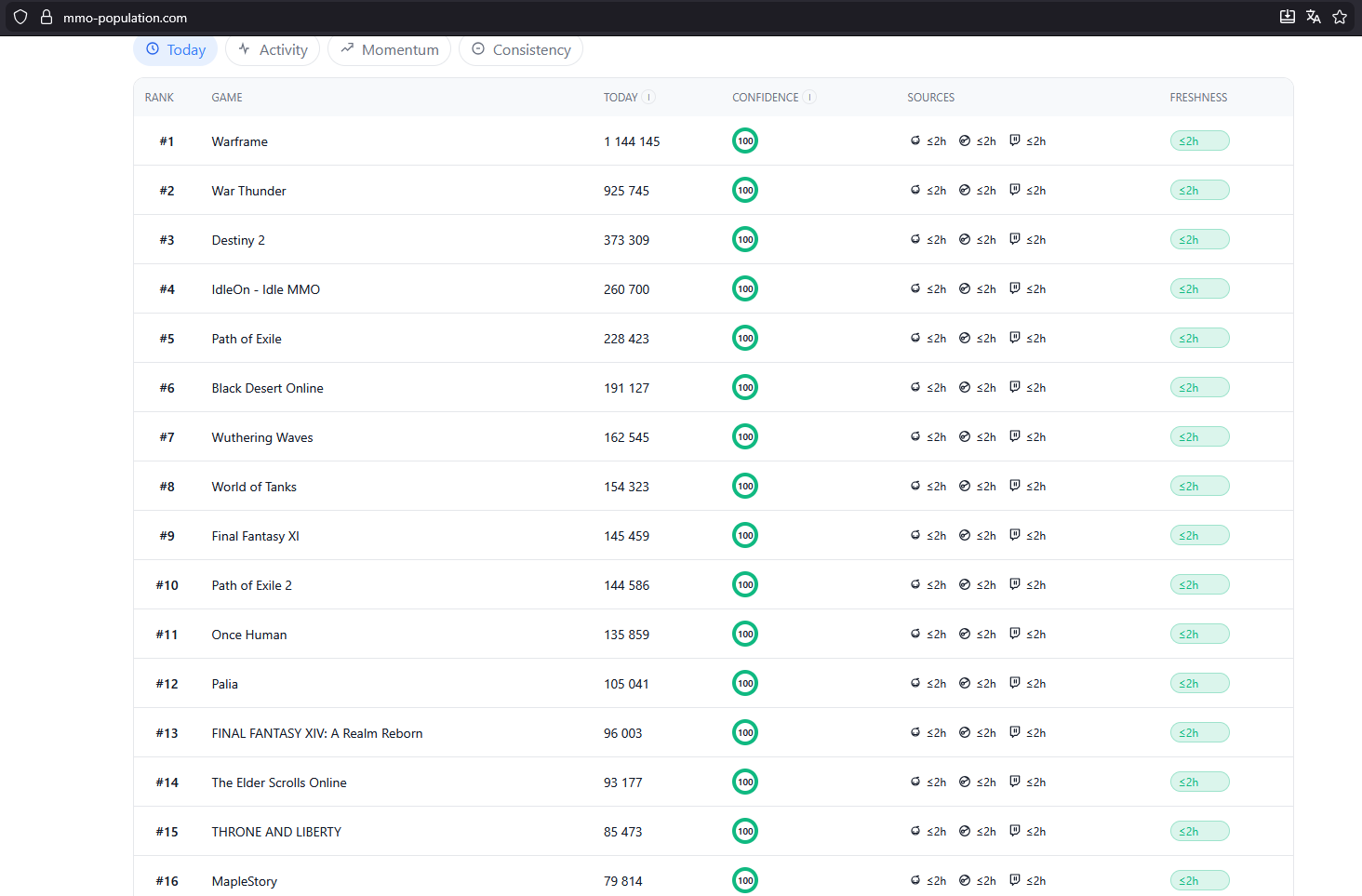Open the MapleStory game link
The width and height of the screenshot is (1362, 896).
[x=244, y=881]
